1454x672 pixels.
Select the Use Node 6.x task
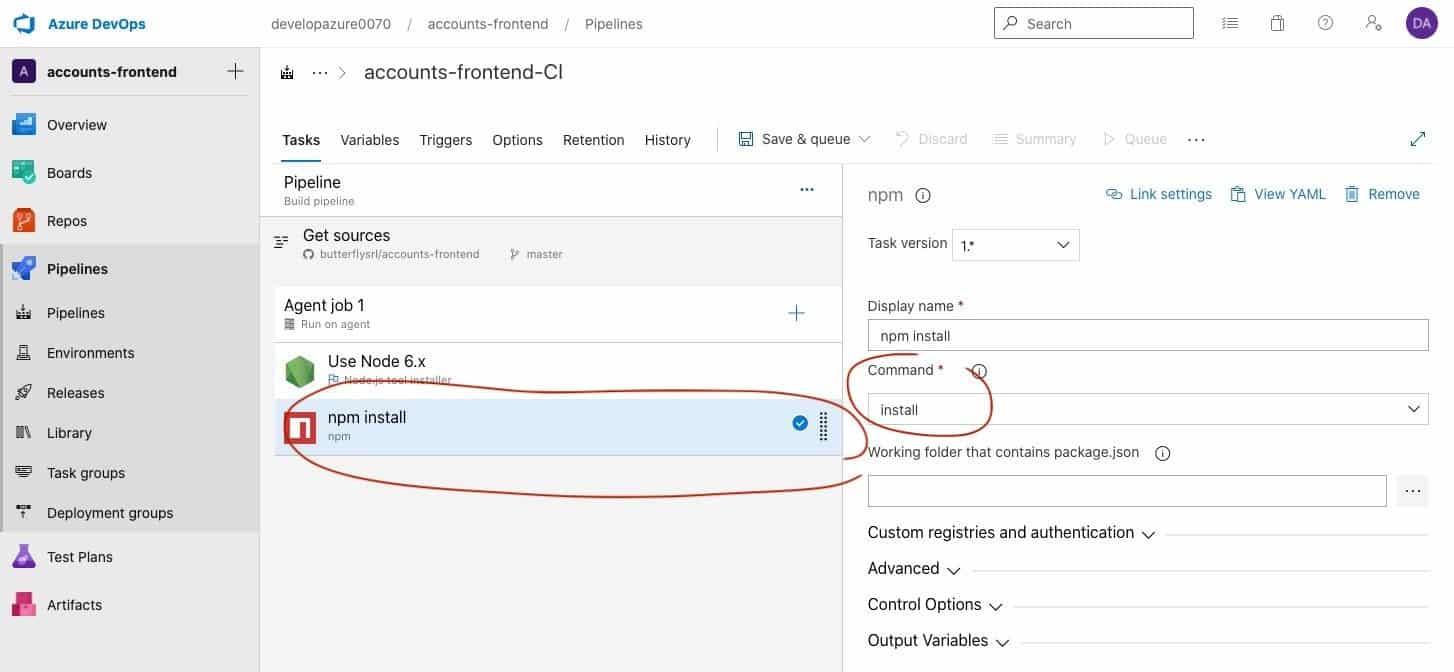[558, 371]
